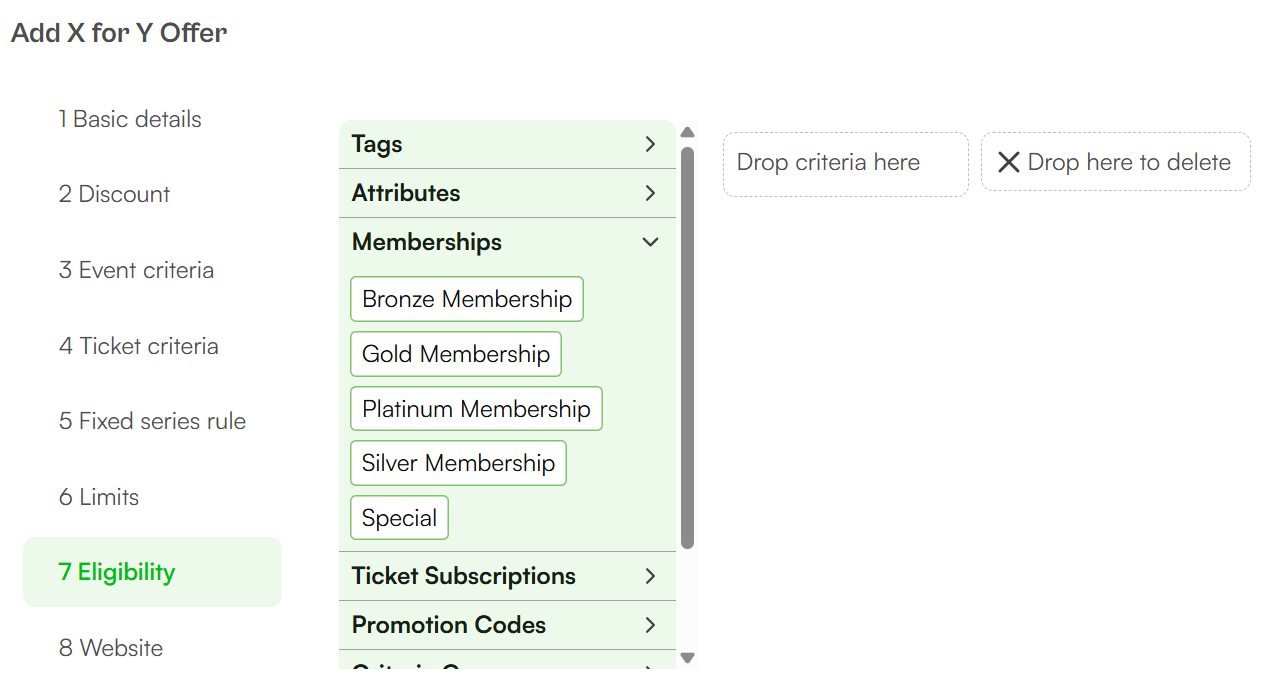
Task: Click the scrollbar up arrow
Action: [687, 132]
